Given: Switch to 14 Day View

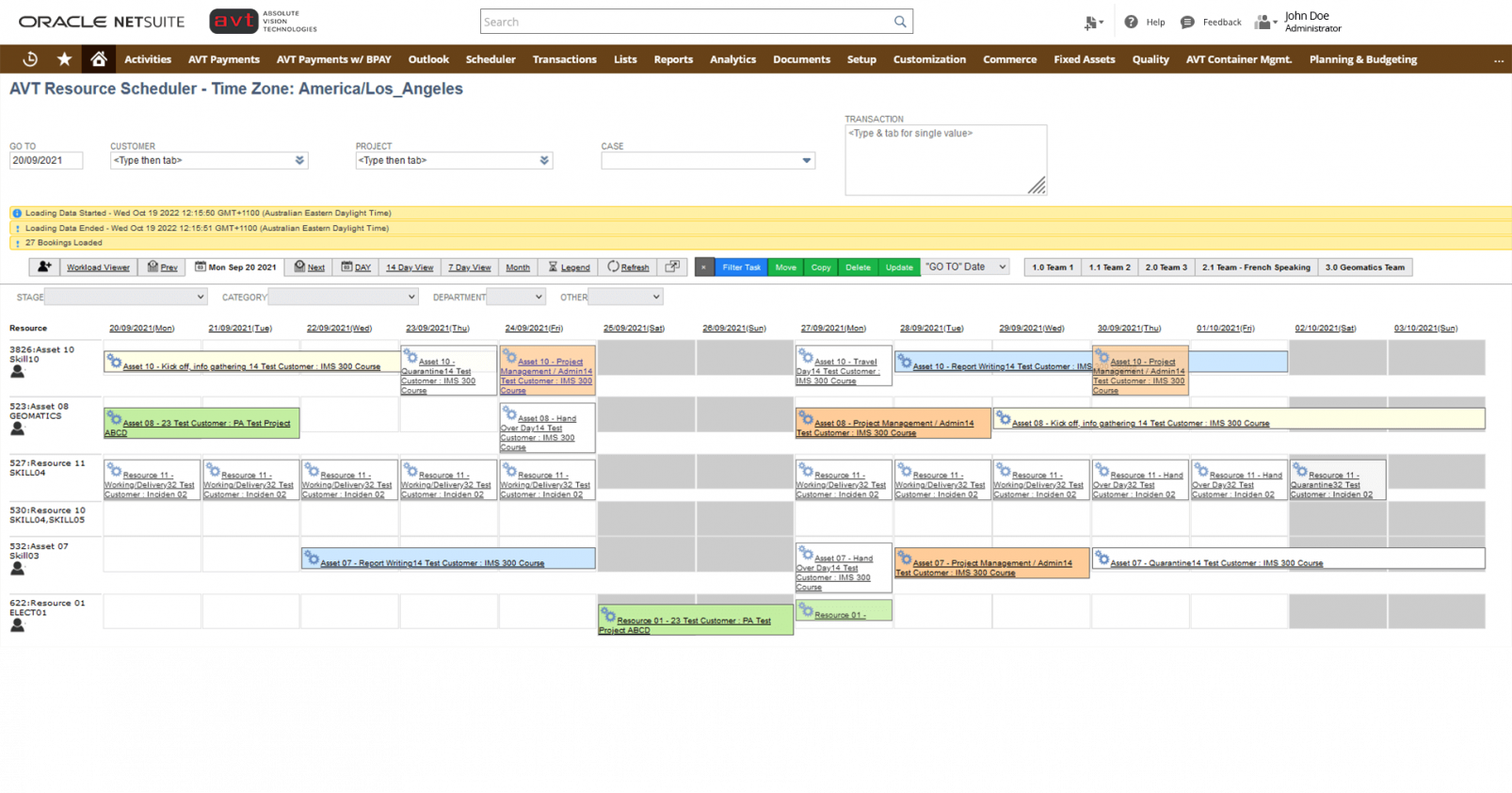Looking at the screenshot, I should (410, 267).
